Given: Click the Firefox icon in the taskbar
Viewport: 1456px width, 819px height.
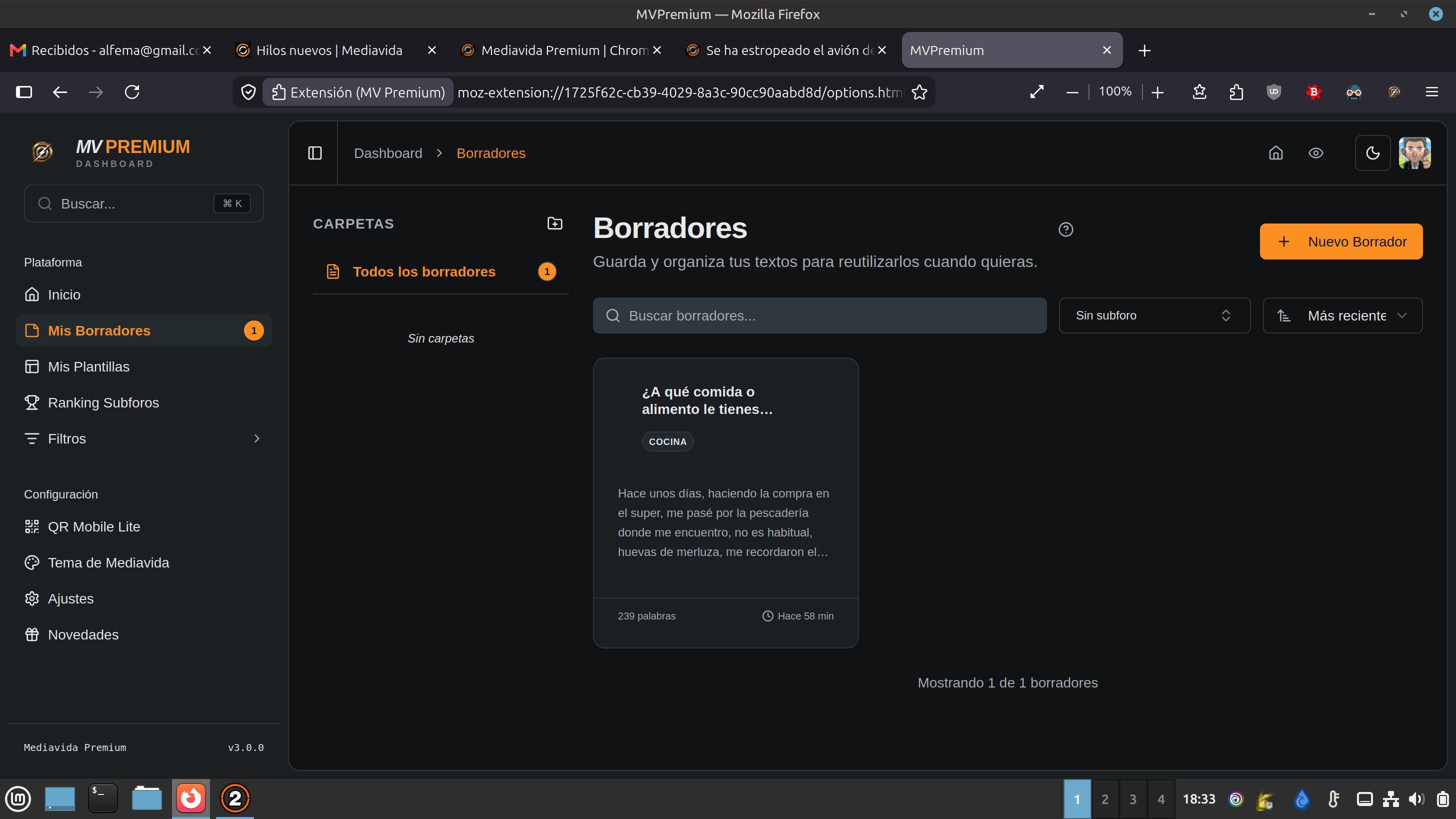Looking at the screenshot, I should click(x=190, y=798).
